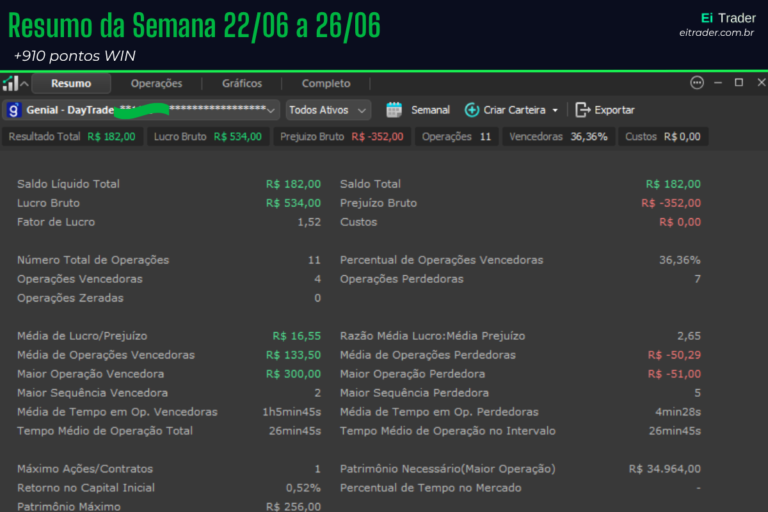
Task: Maximize the report window
Action: [x=739, y=82]
